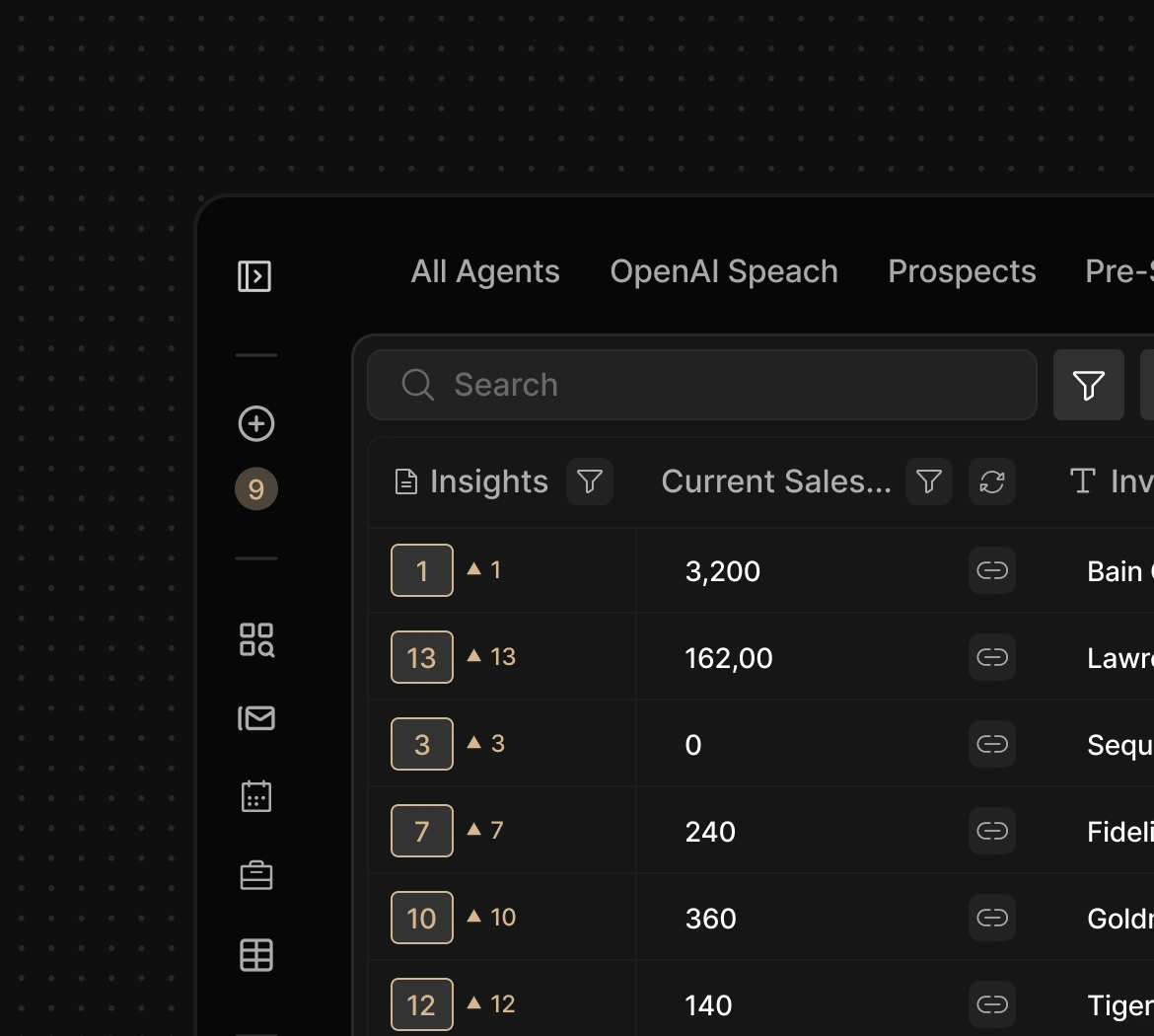Open the Current Sales column filter
Image resolution: width=1154 pixels, height=1036 pixels.
[x=928, y=481]
